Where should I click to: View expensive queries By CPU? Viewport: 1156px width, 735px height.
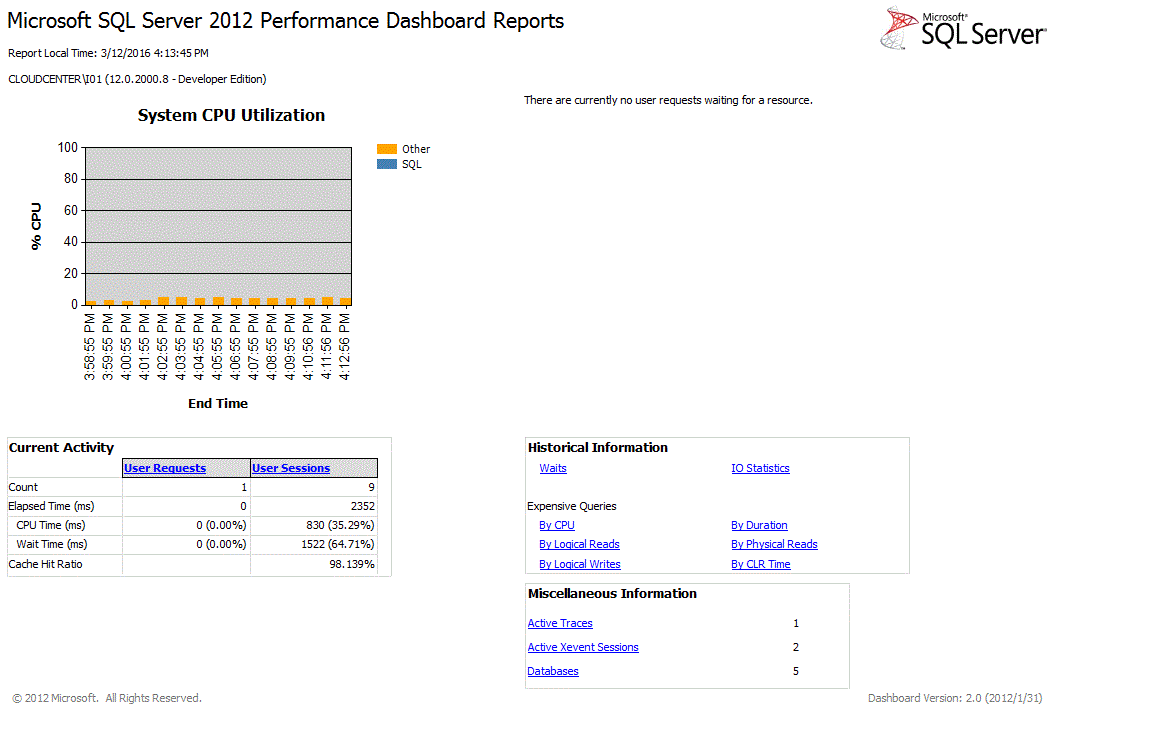[x=557, y=525]
